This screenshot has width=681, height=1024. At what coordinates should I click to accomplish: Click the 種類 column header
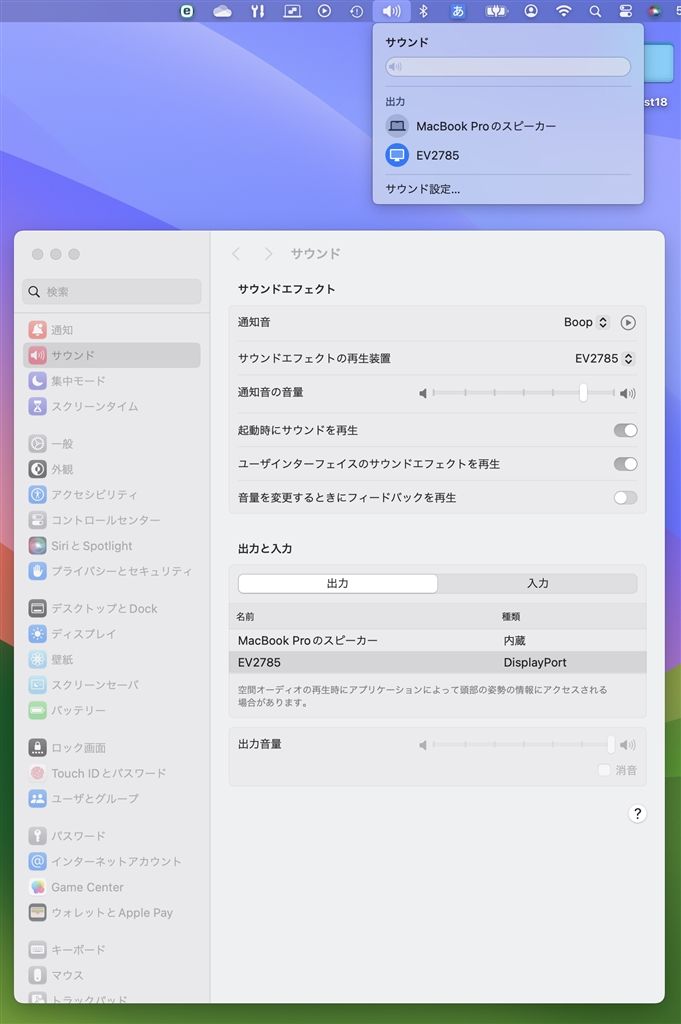point(511,616)
